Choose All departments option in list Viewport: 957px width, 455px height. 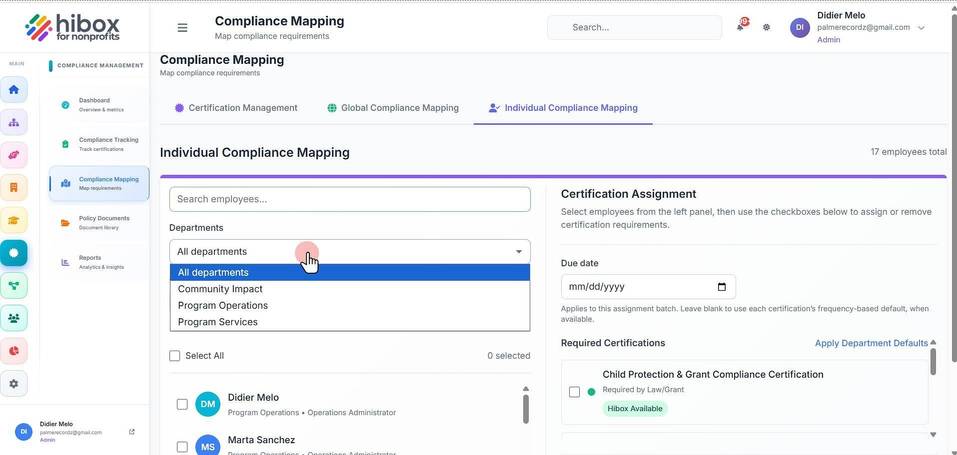350,272
